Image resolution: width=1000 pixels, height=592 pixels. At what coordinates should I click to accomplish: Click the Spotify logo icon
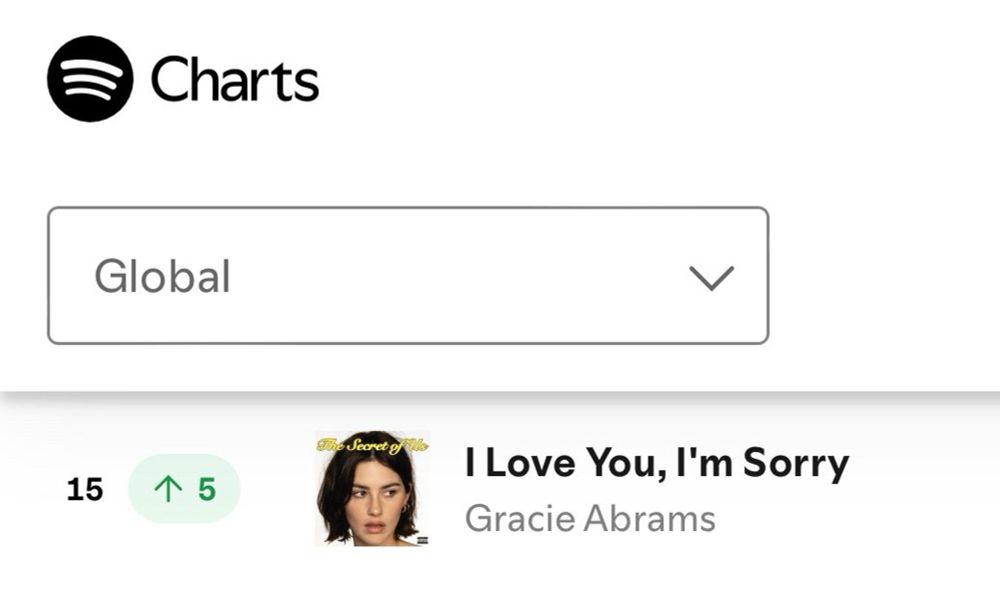[90, 78]
